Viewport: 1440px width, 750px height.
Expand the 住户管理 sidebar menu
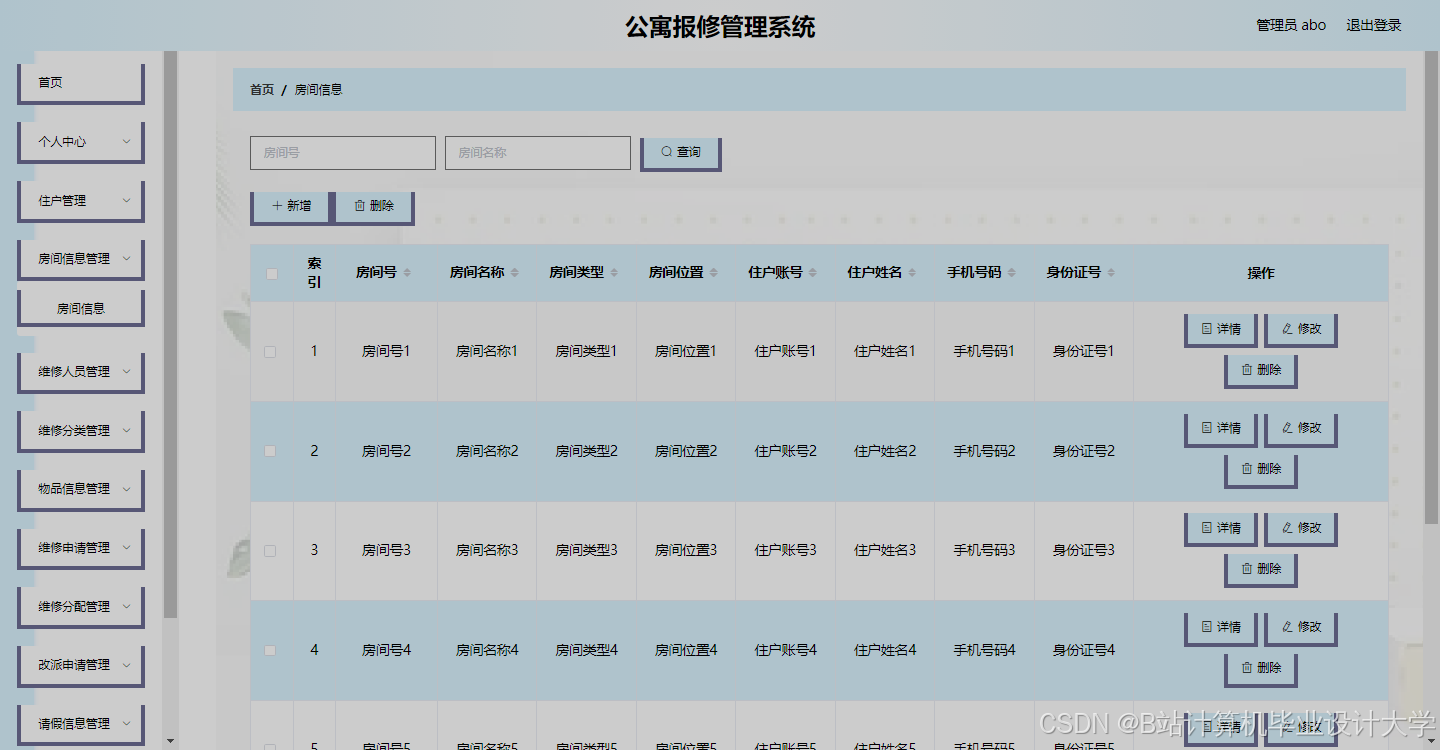[x=81, y=201]
